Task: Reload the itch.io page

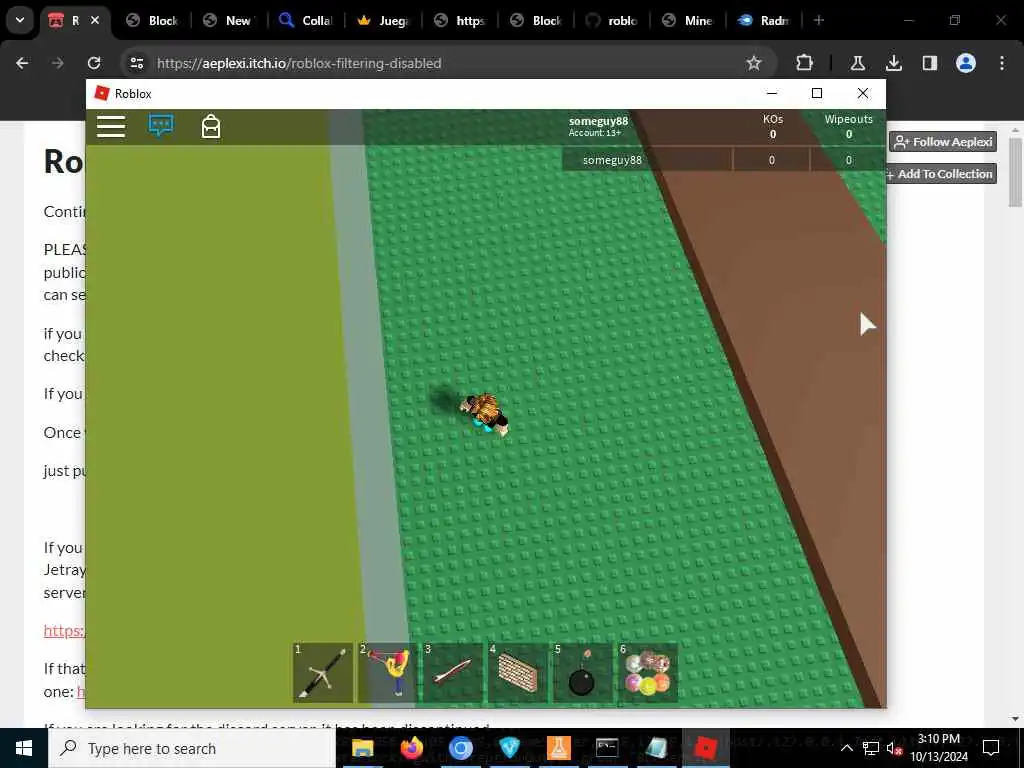Action: 94,63
